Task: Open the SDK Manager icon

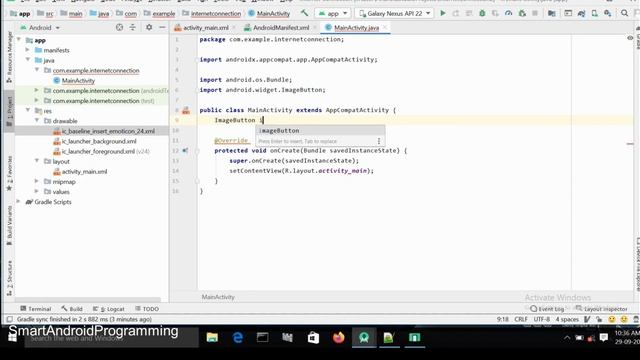Action: (608, 13)
